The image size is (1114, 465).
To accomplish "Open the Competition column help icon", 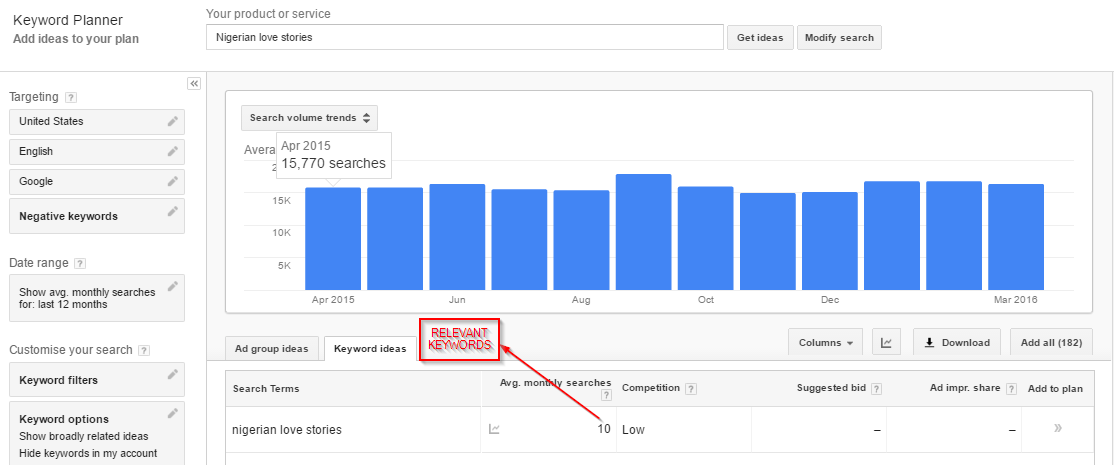I will [x=691, y=388].
